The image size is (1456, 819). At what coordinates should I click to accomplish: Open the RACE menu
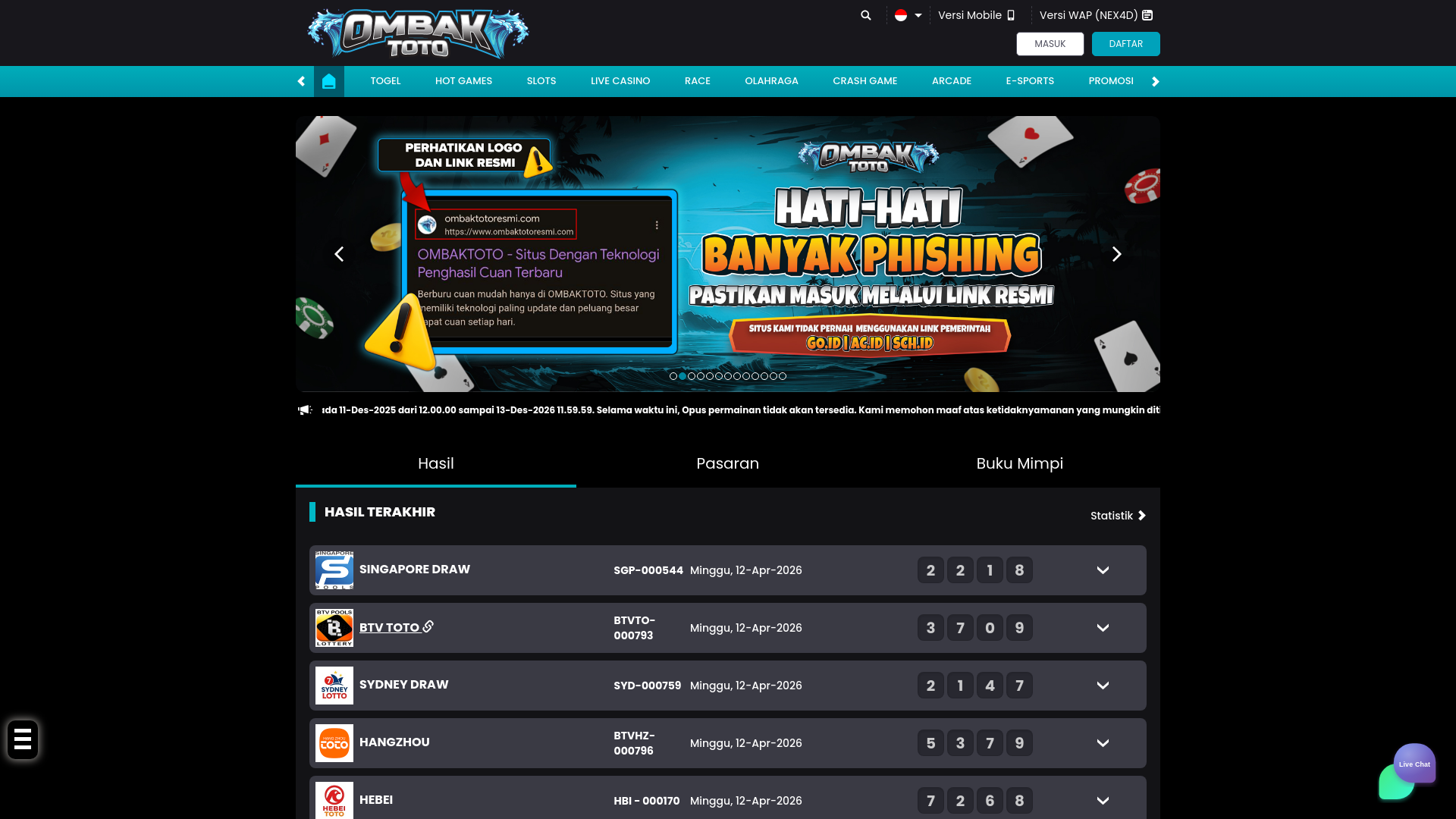pos(698,81)
